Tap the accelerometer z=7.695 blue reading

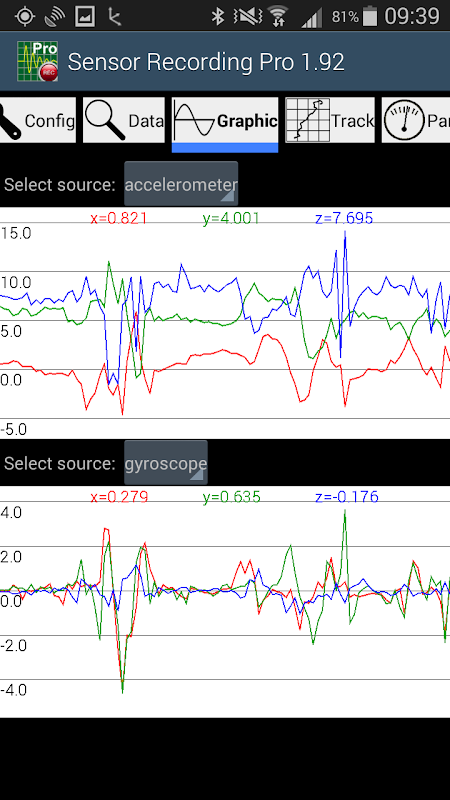click(x=344, y=218)
